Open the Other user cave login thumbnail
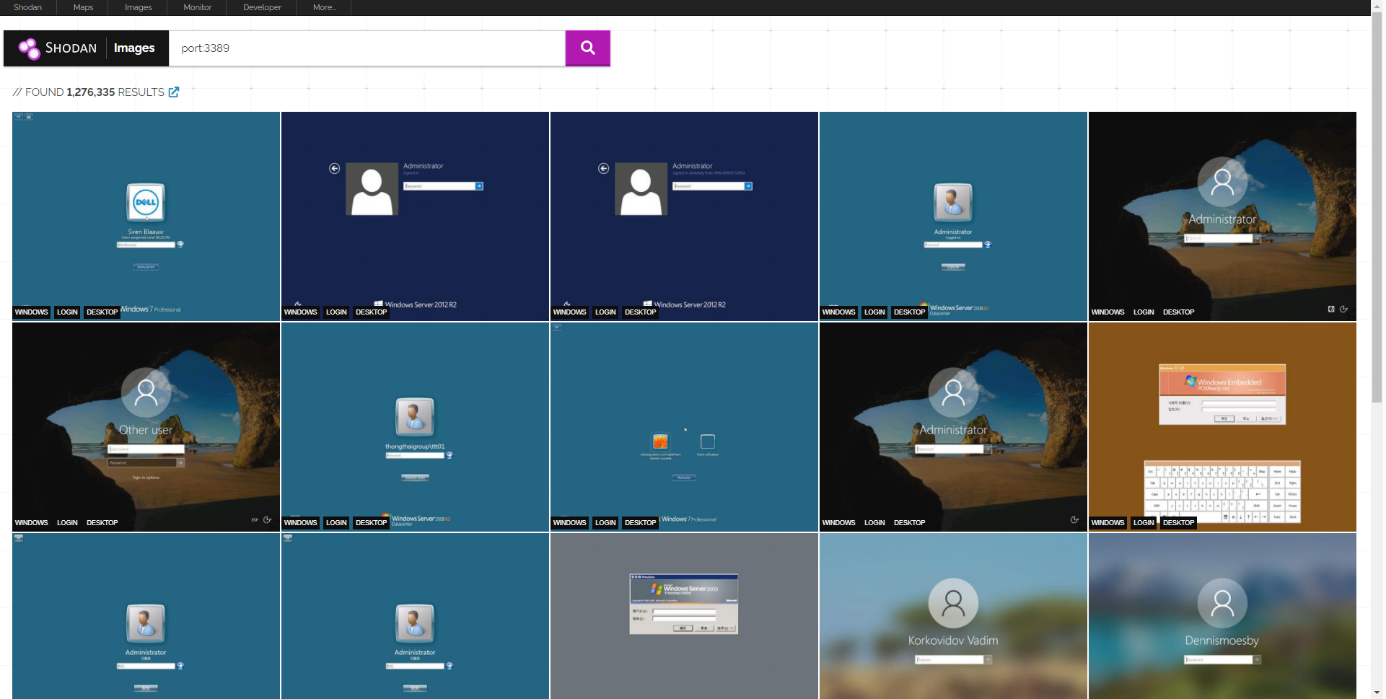 (146, 427)
